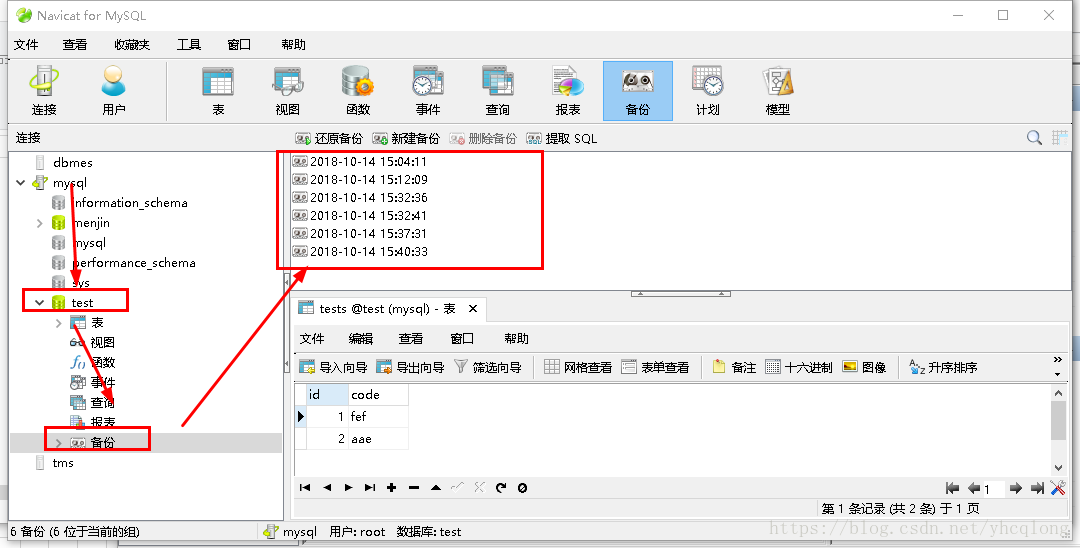Switch to the 视图 (View) objects view
Screen dimensions: 1080x548
[x=288, y=90]
